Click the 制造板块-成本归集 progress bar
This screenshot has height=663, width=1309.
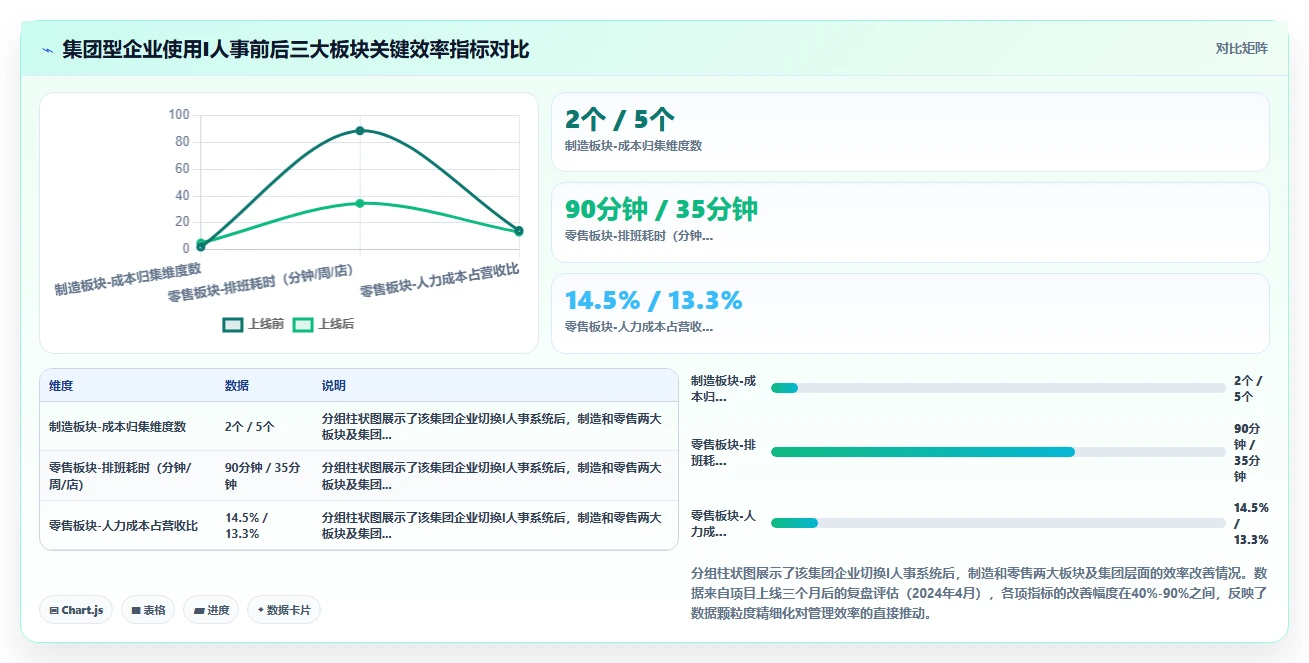[x=998, y=388]
